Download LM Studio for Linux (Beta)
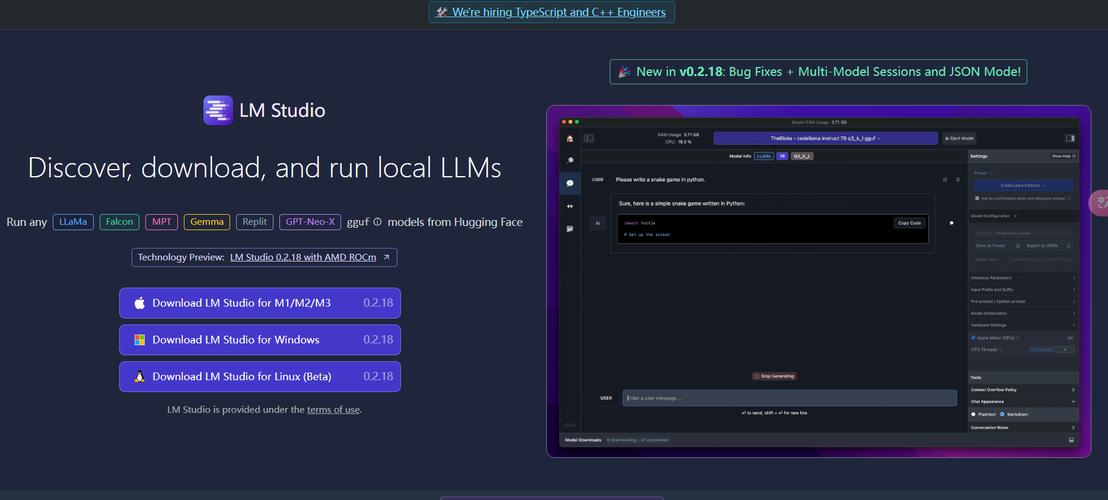The image size is (1108, 500). (260, 376)
